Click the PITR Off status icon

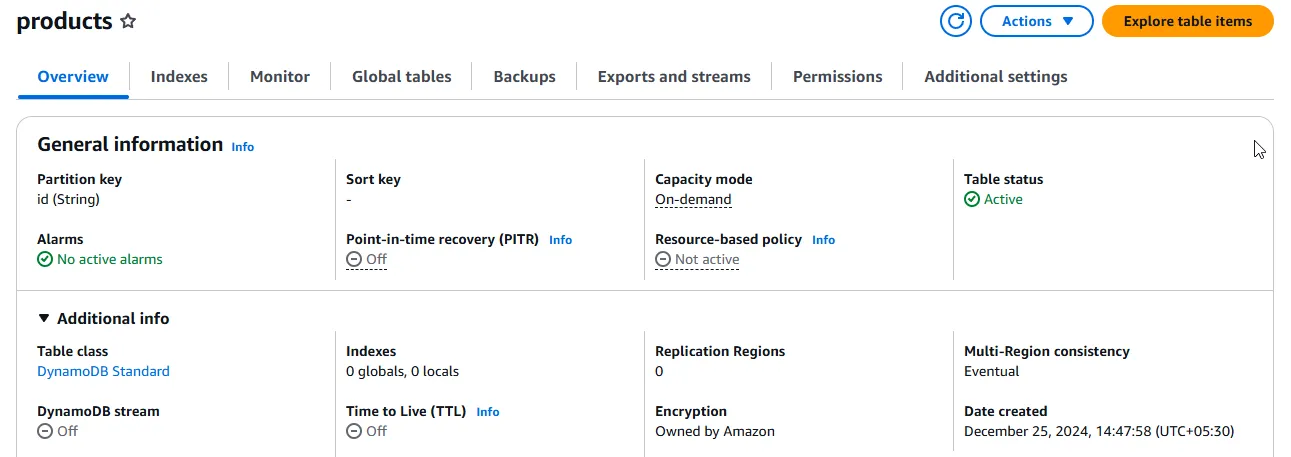(x=354, y=259)
